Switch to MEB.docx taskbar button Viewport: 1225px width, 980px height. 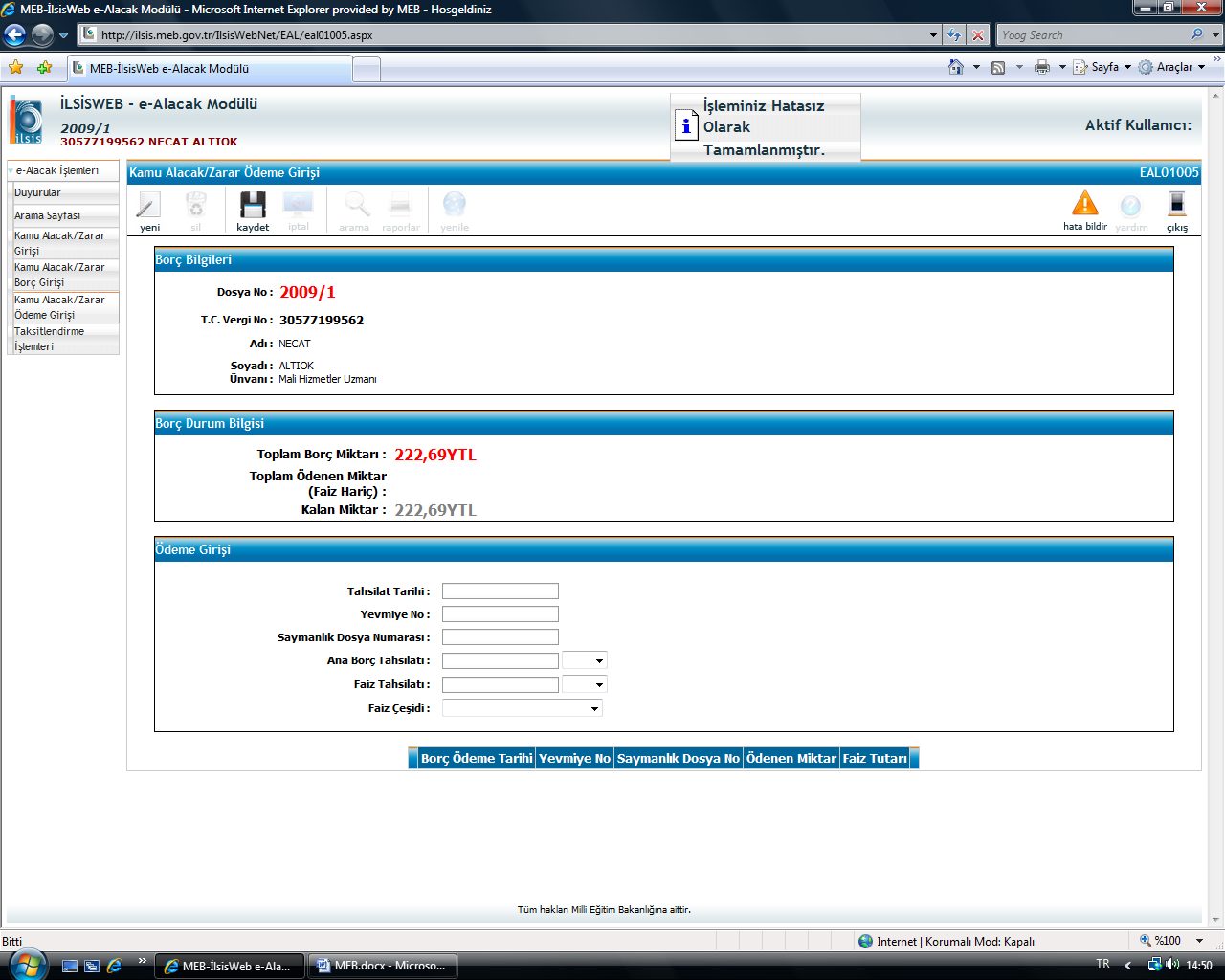(x=382, y=966)
